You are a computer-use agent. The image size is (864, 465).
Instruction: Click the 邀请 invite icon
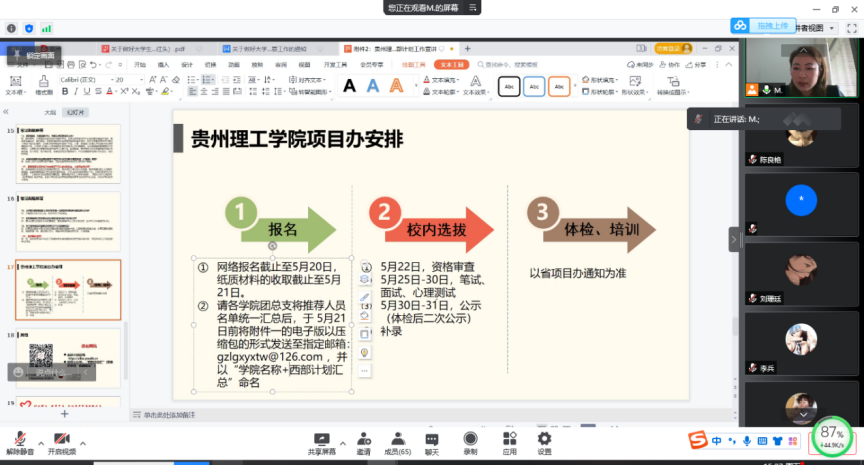tap(364, 438)
